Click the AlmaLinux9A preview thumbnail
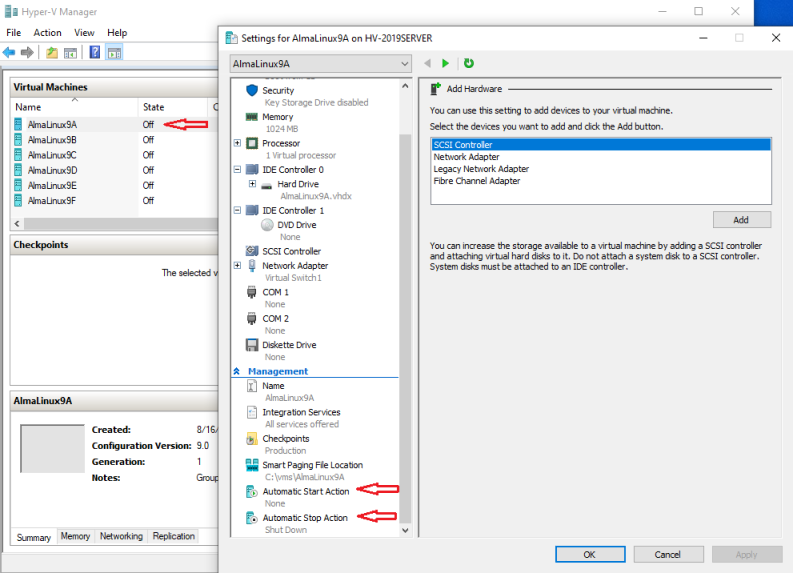The height and width of the screenshot is (573, 793). point(52,448)
